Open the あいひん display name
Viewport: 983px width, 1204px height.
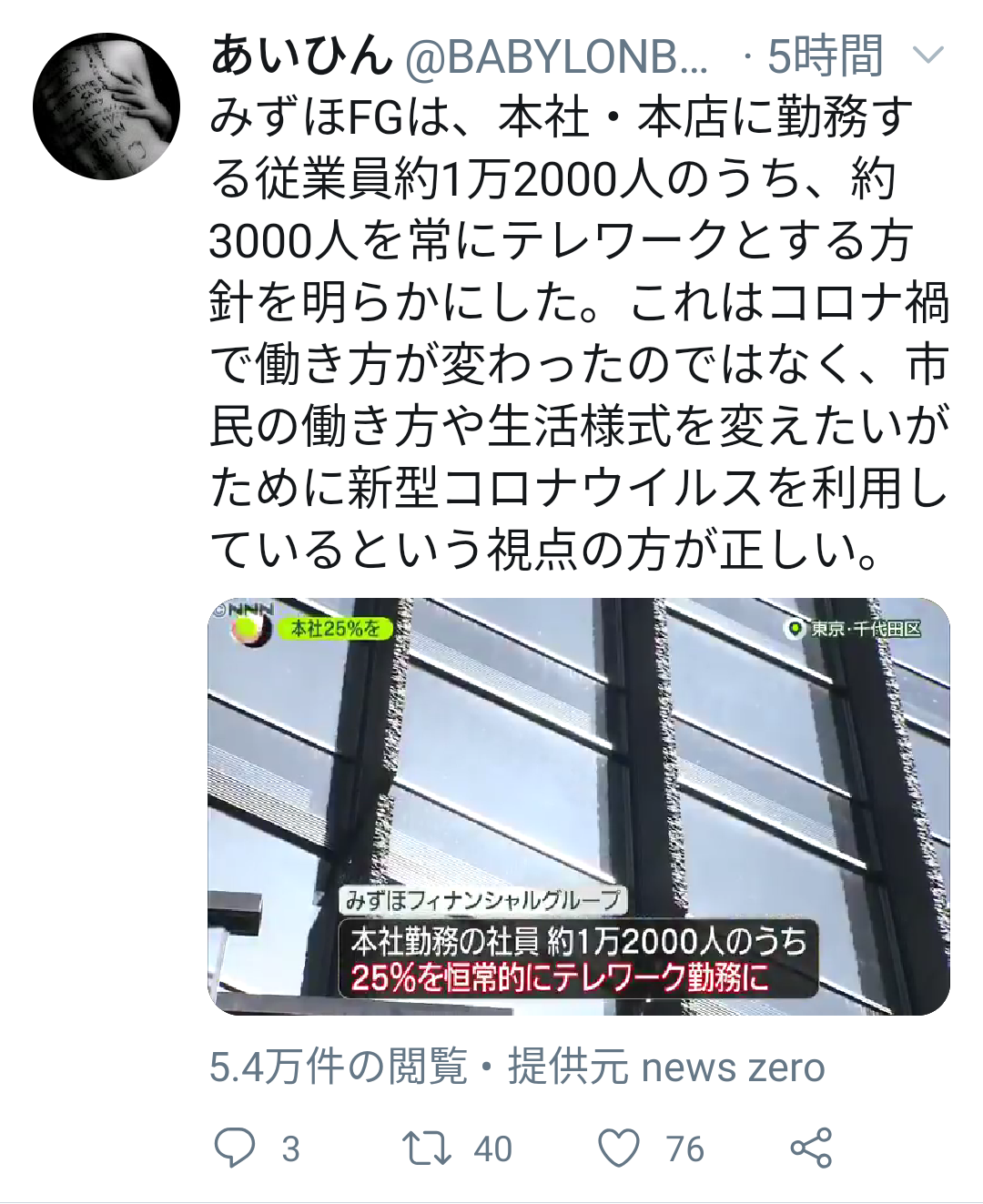301,56
